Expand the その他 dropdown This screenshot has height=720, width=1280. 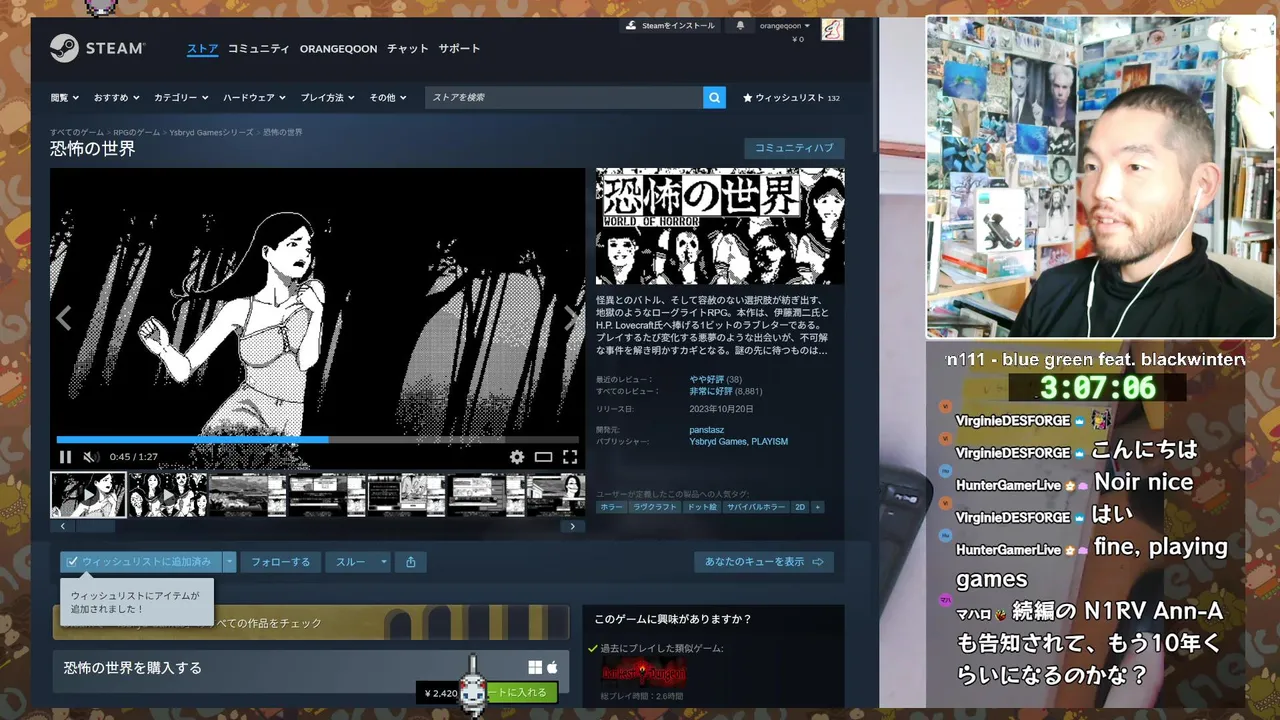388,97
